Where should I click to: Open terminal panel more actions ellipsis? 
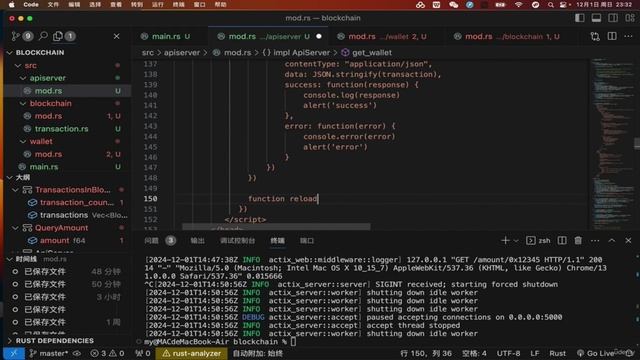click(595, 240)
